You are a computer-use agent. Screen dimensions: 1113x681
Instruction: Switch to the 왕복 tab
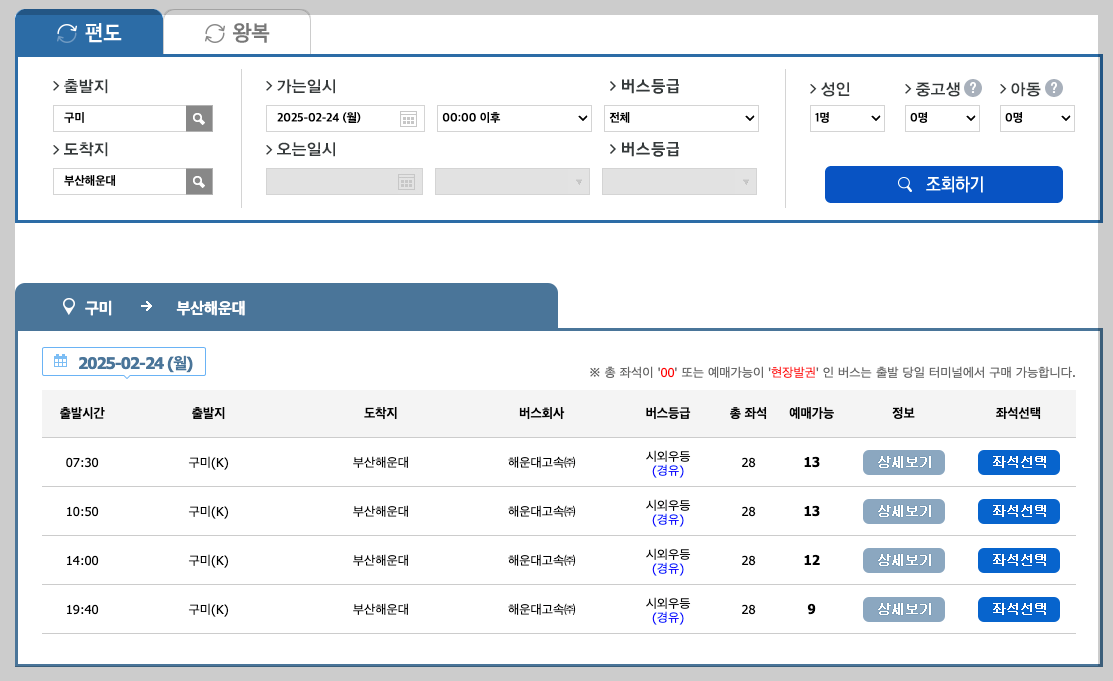click(x=237, y=31)
